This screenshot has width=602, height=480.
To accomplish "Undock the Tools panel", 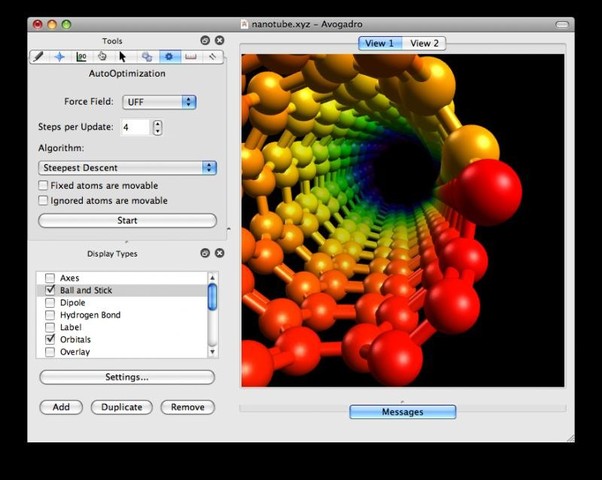I will tap(205, 40).
